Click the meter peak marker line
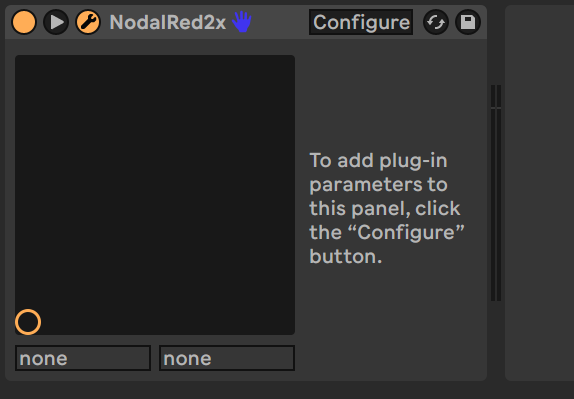This screenshot has height=399, width=574. click(496, 108)
